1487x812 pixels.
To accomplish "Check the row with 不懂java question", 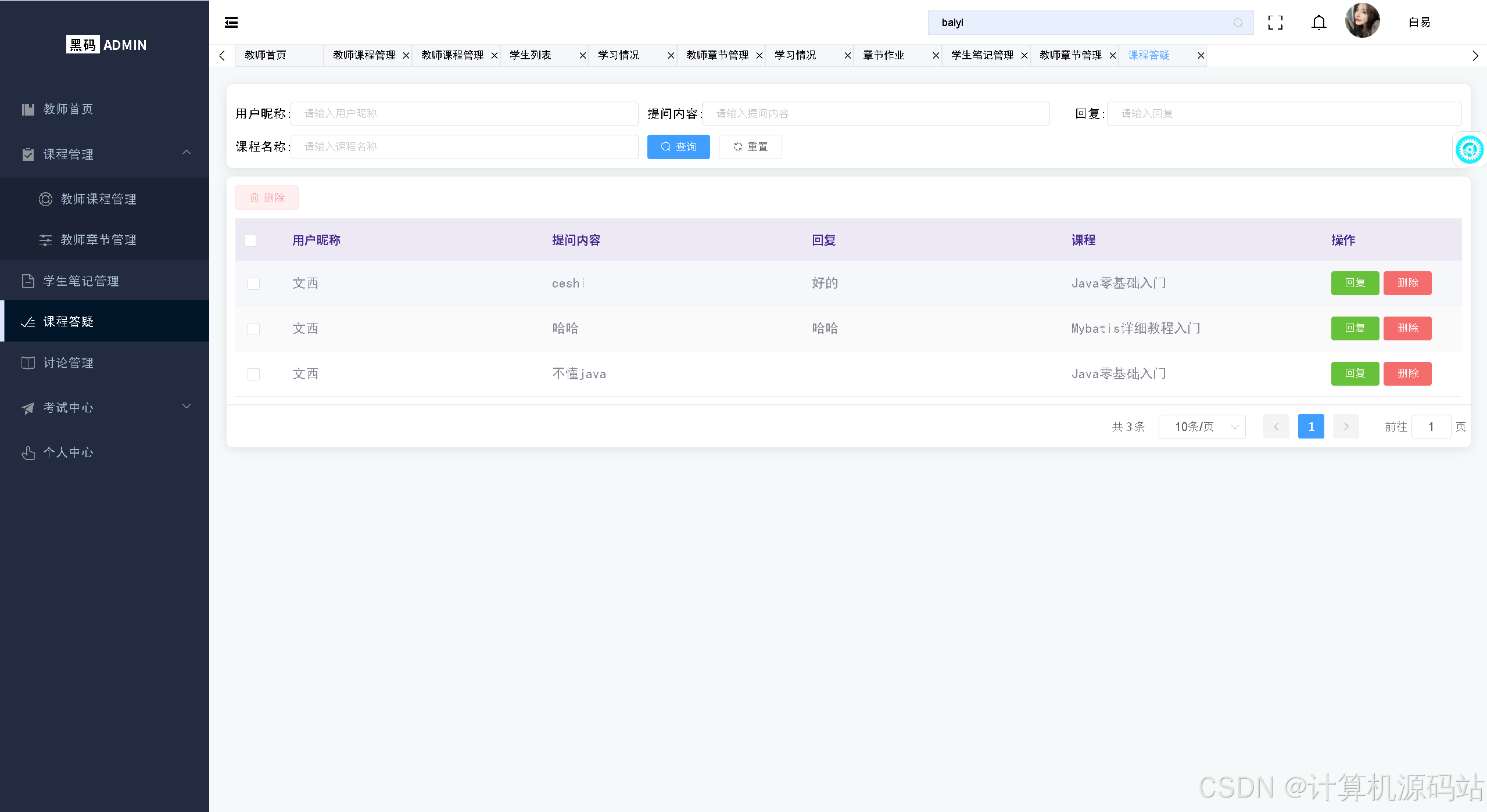I will [253, 374].
